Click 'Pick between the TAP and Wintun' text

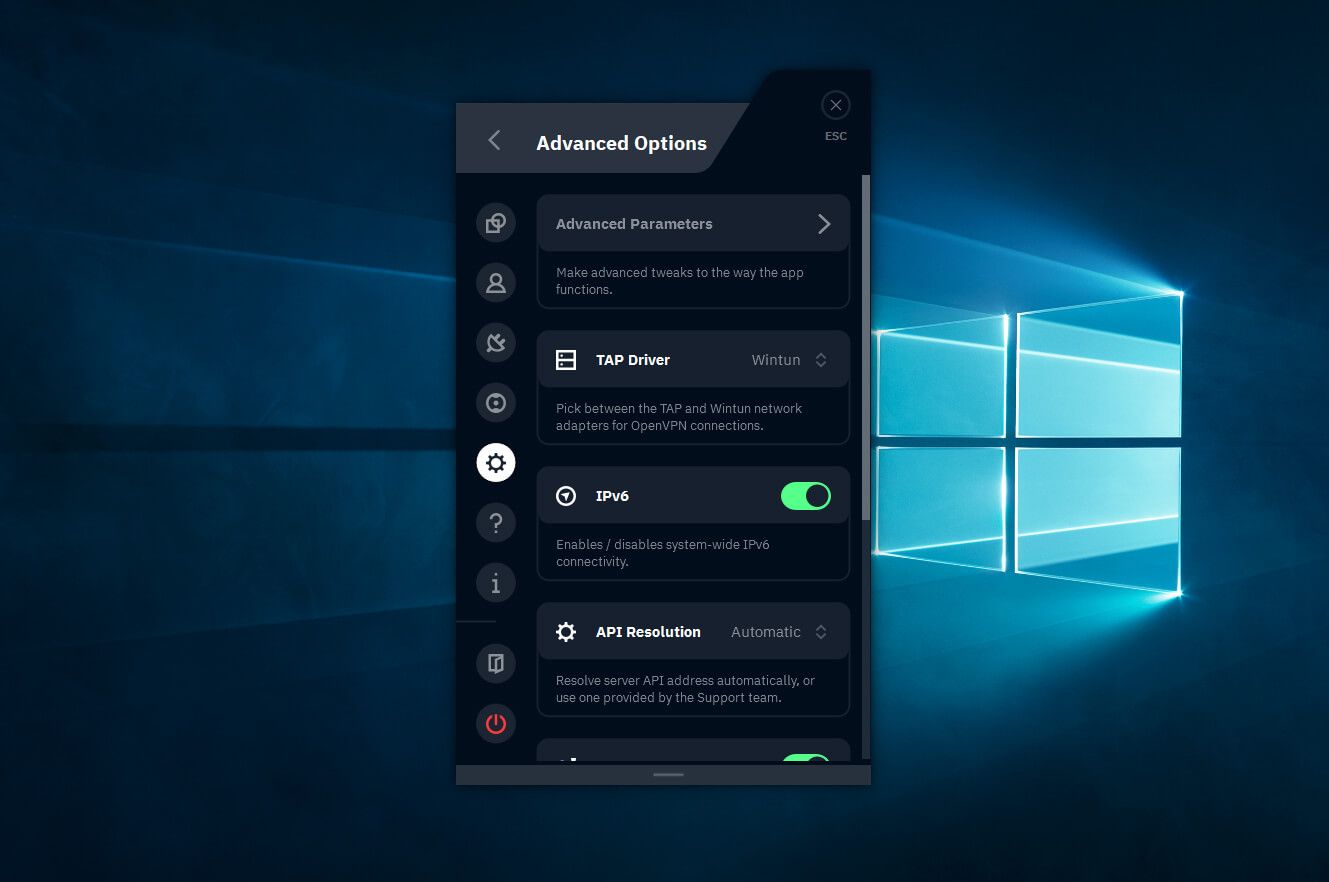(679, 417)
